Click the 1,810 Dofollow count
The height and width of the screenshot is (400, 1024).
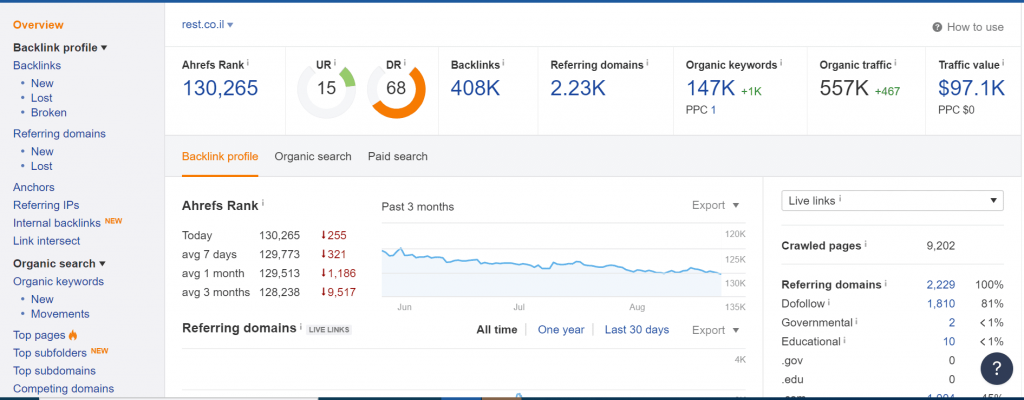(x=941, y=303)
